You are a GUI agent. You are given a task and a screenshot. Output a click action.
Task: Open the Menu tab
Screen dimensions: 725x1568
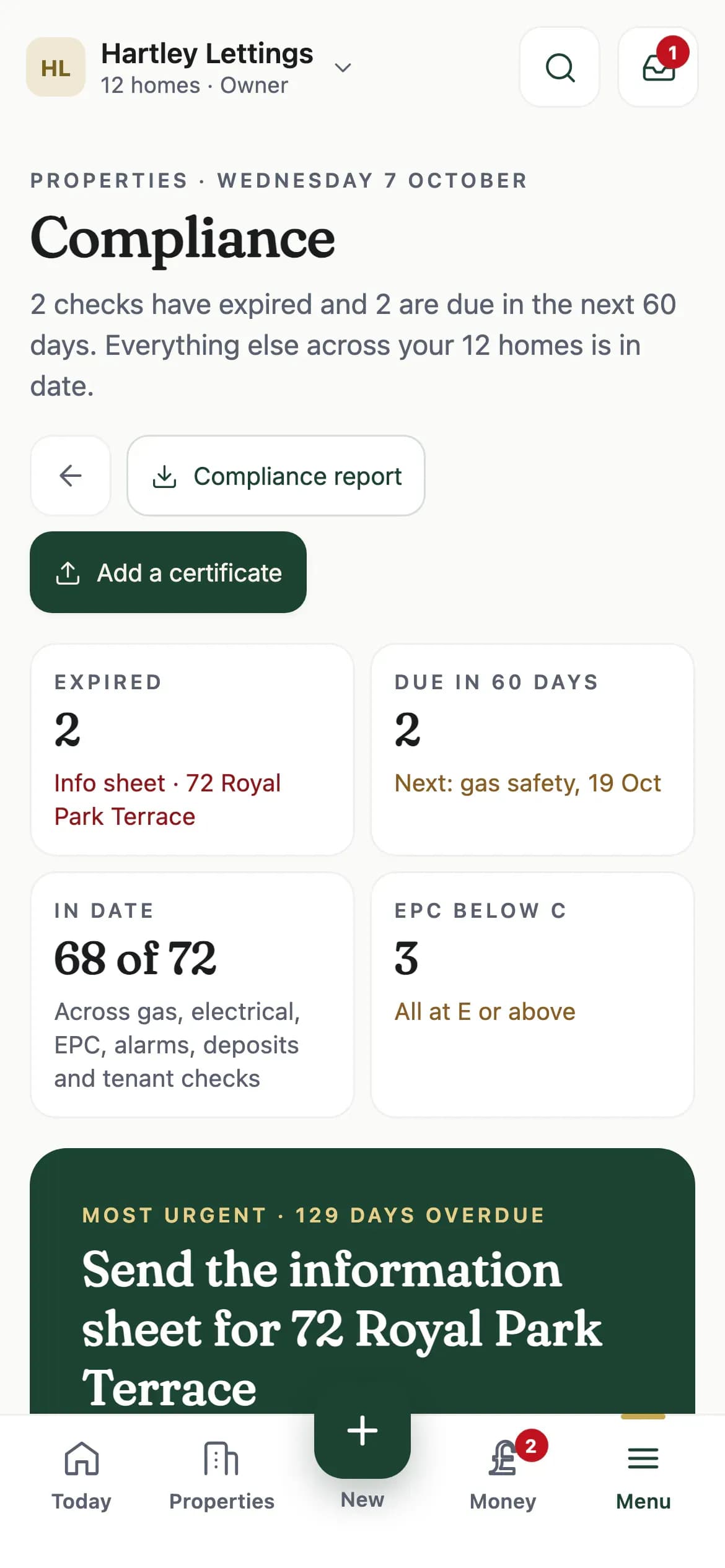point(643,1475)
